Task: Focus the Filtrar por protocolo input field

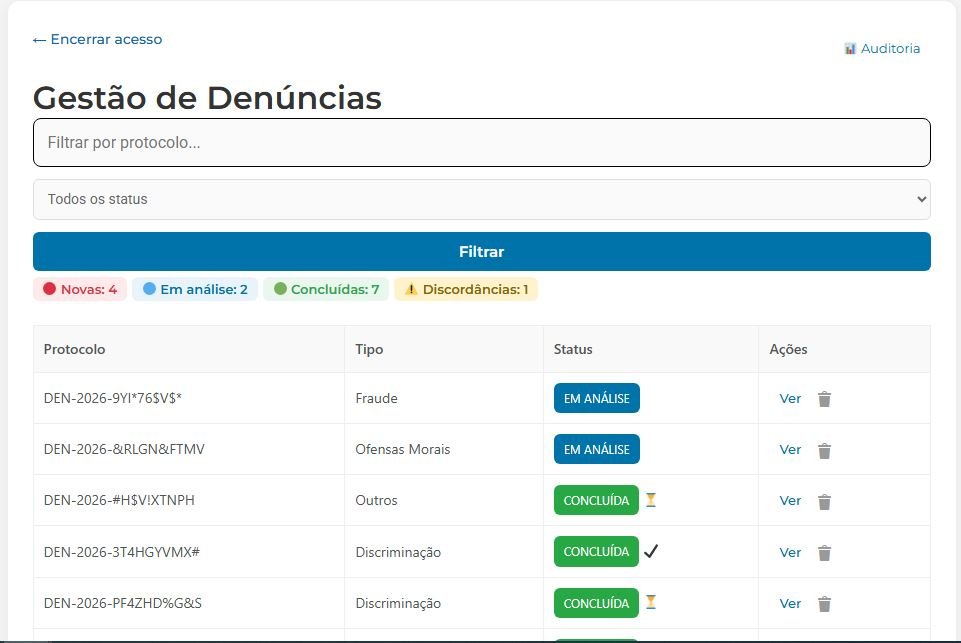Action: click(x=481, y=143)
